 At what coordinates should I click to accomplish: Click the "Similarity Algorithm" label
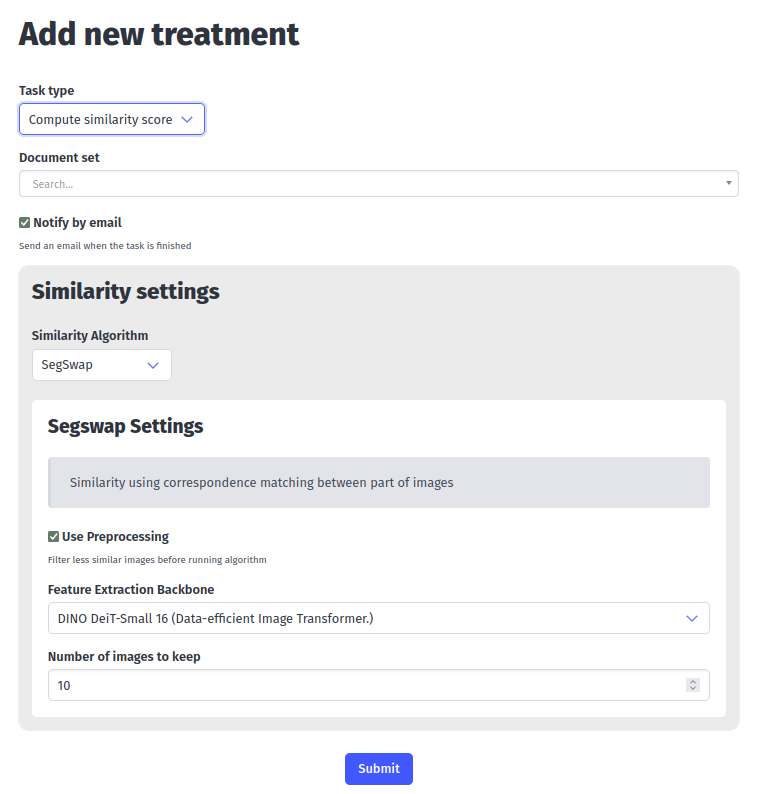tap(90, 336)
